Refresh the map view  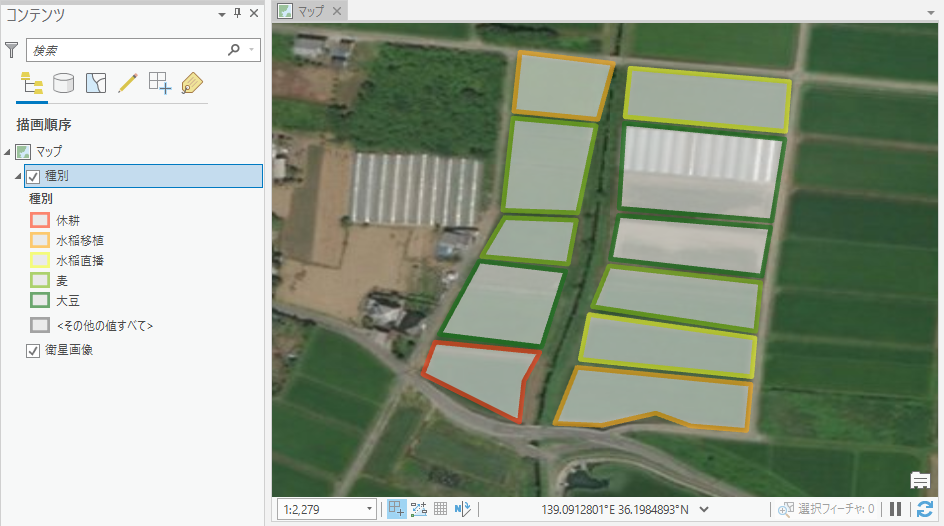coord(925,509)
